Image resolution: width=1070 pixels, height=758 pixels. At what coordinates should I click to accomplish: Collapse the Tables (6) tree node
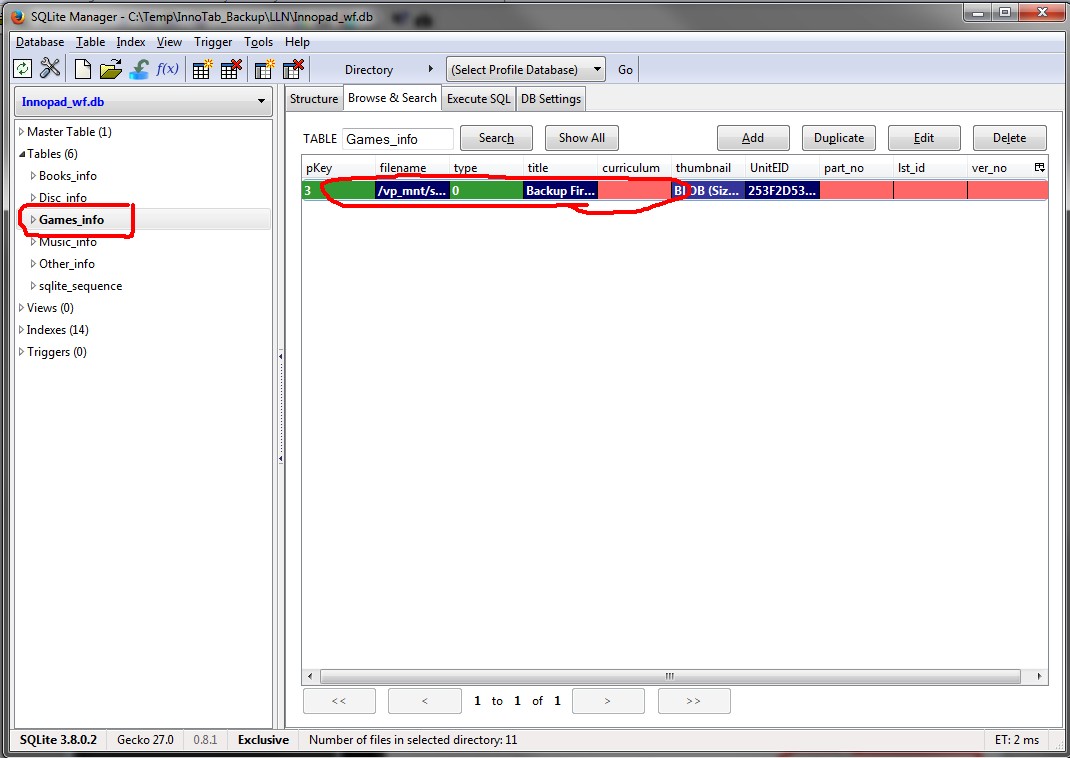pos(21,154)
